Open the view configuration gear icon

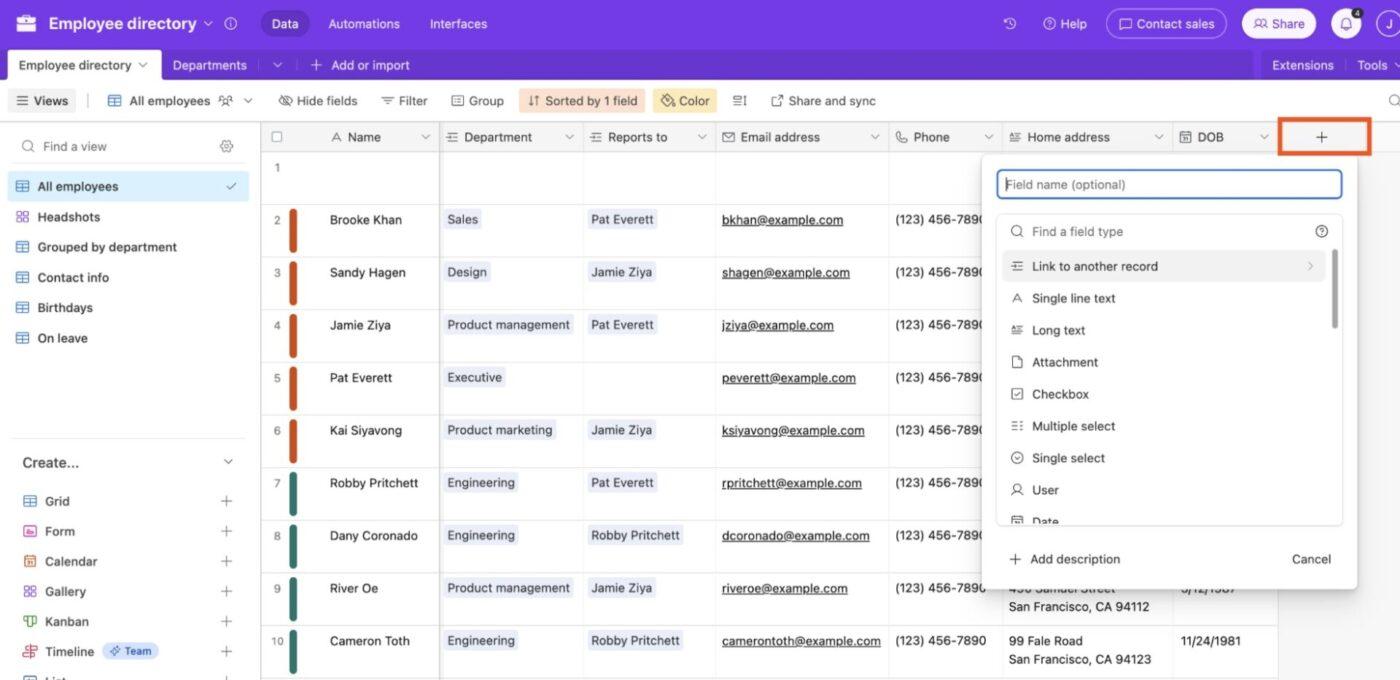click(x=225, y=144)
